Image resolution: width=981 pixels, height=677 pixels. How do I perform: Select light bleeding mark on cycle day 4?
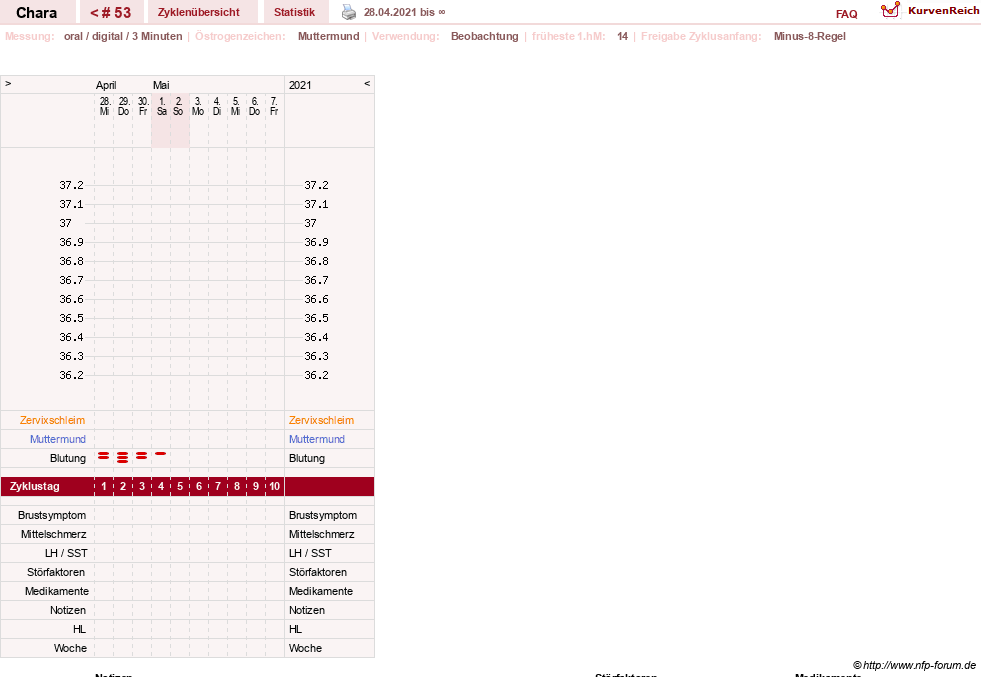[x=161, y=454]
